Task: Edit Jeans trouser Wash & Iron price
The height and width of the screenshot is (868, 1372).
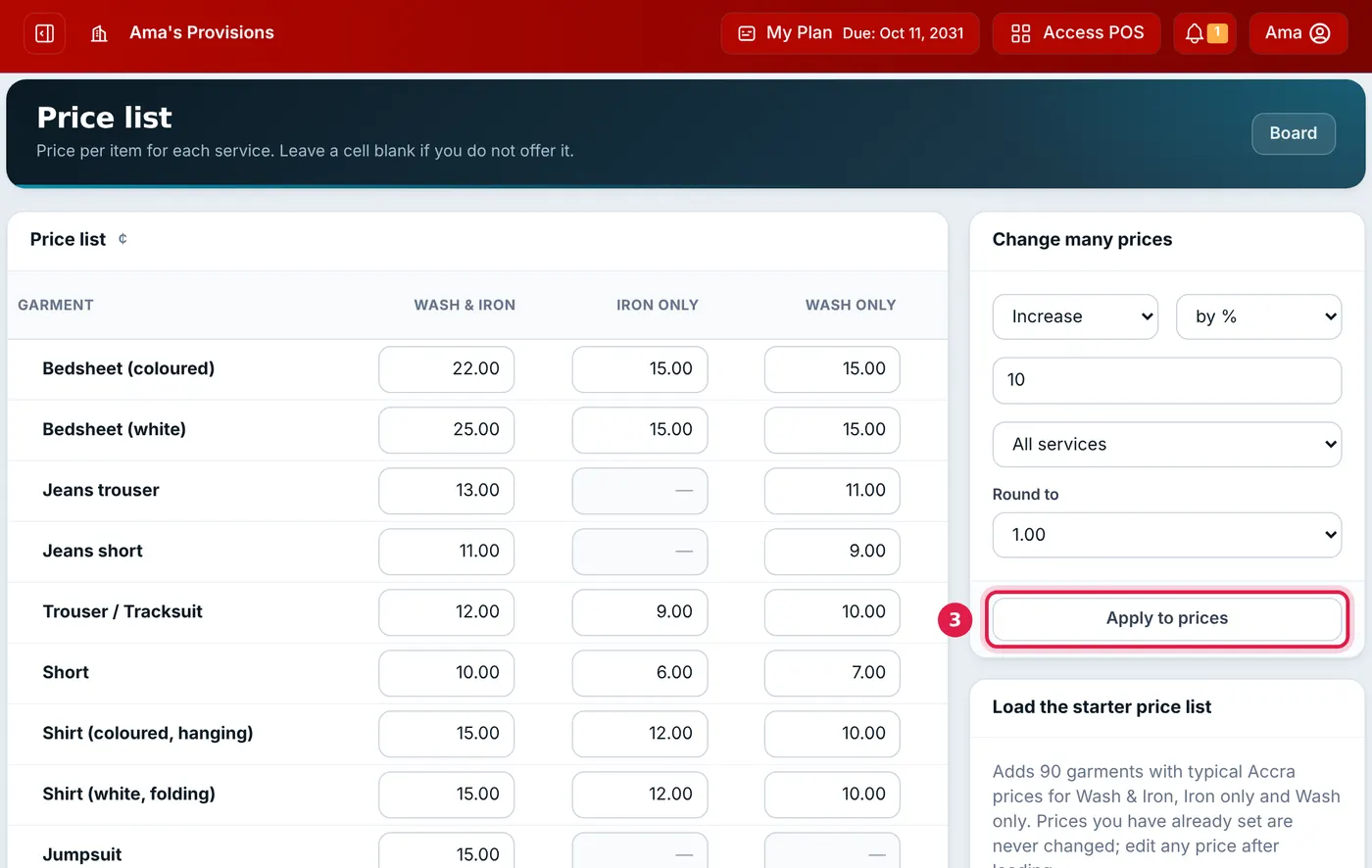Action: click(447, 491)
